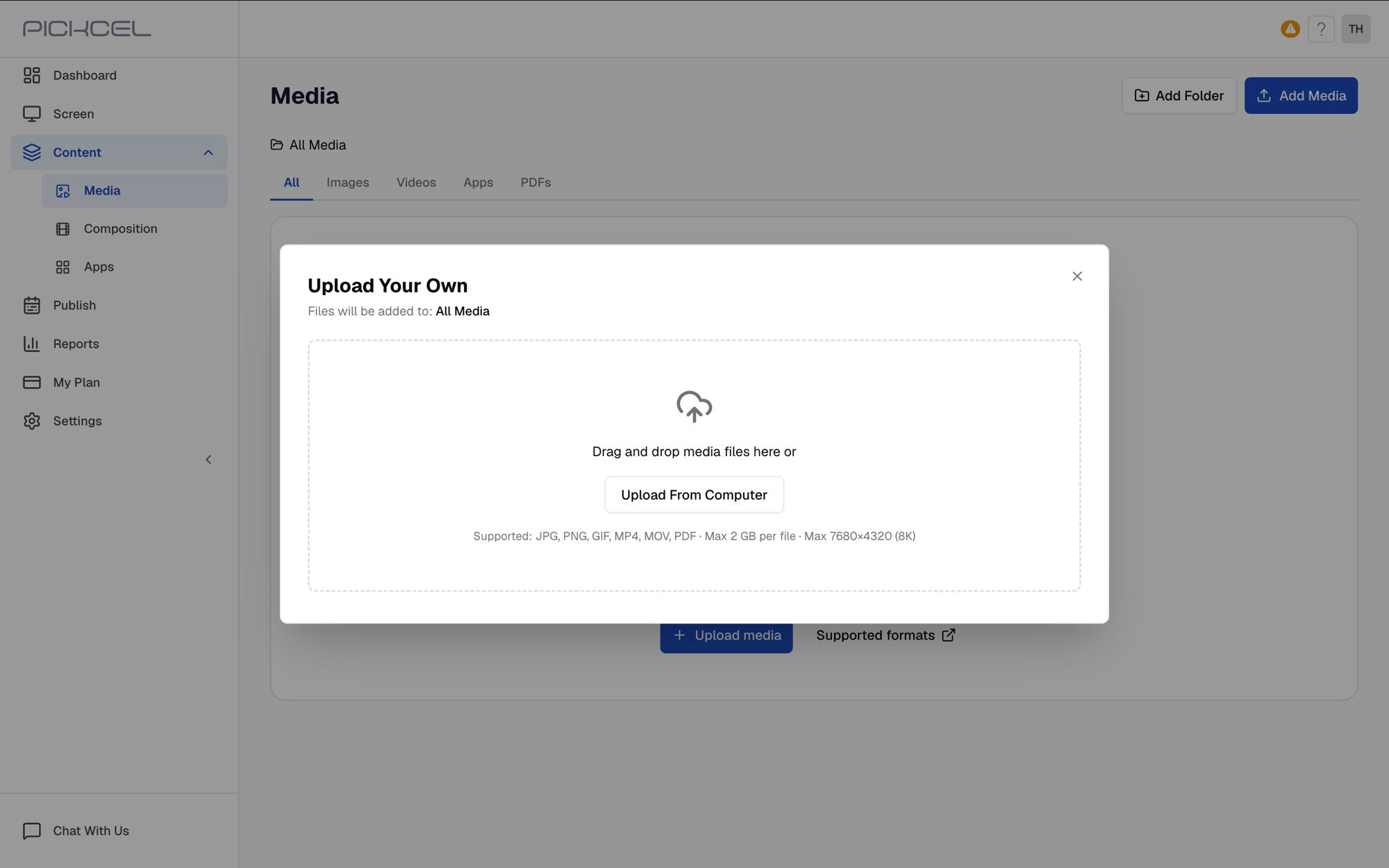Open Publish in the sidebar
1389x868 pixels.
click(119, 306)
